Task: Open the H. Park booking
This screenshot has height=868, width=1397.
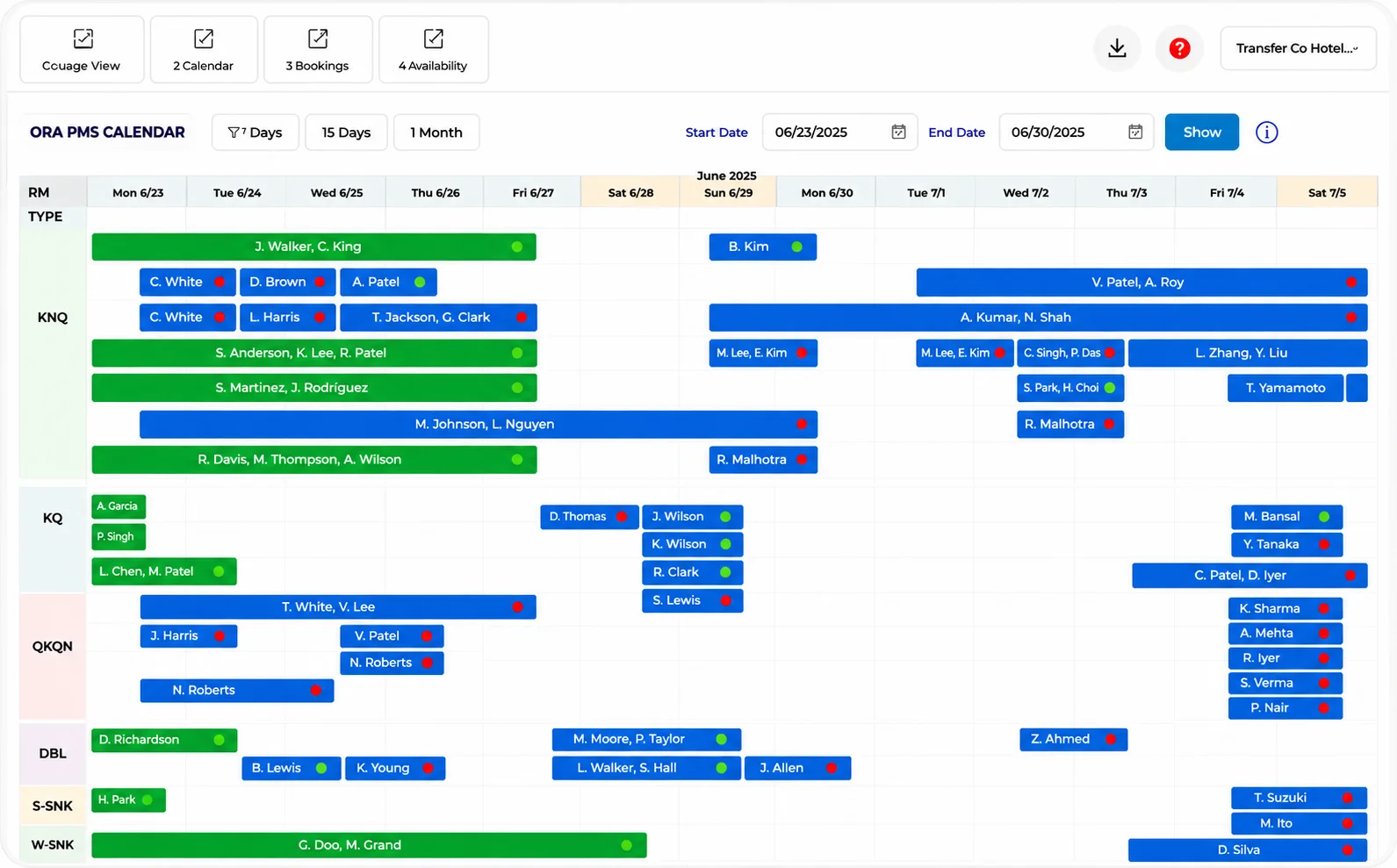Action: [x=128, y=800]
